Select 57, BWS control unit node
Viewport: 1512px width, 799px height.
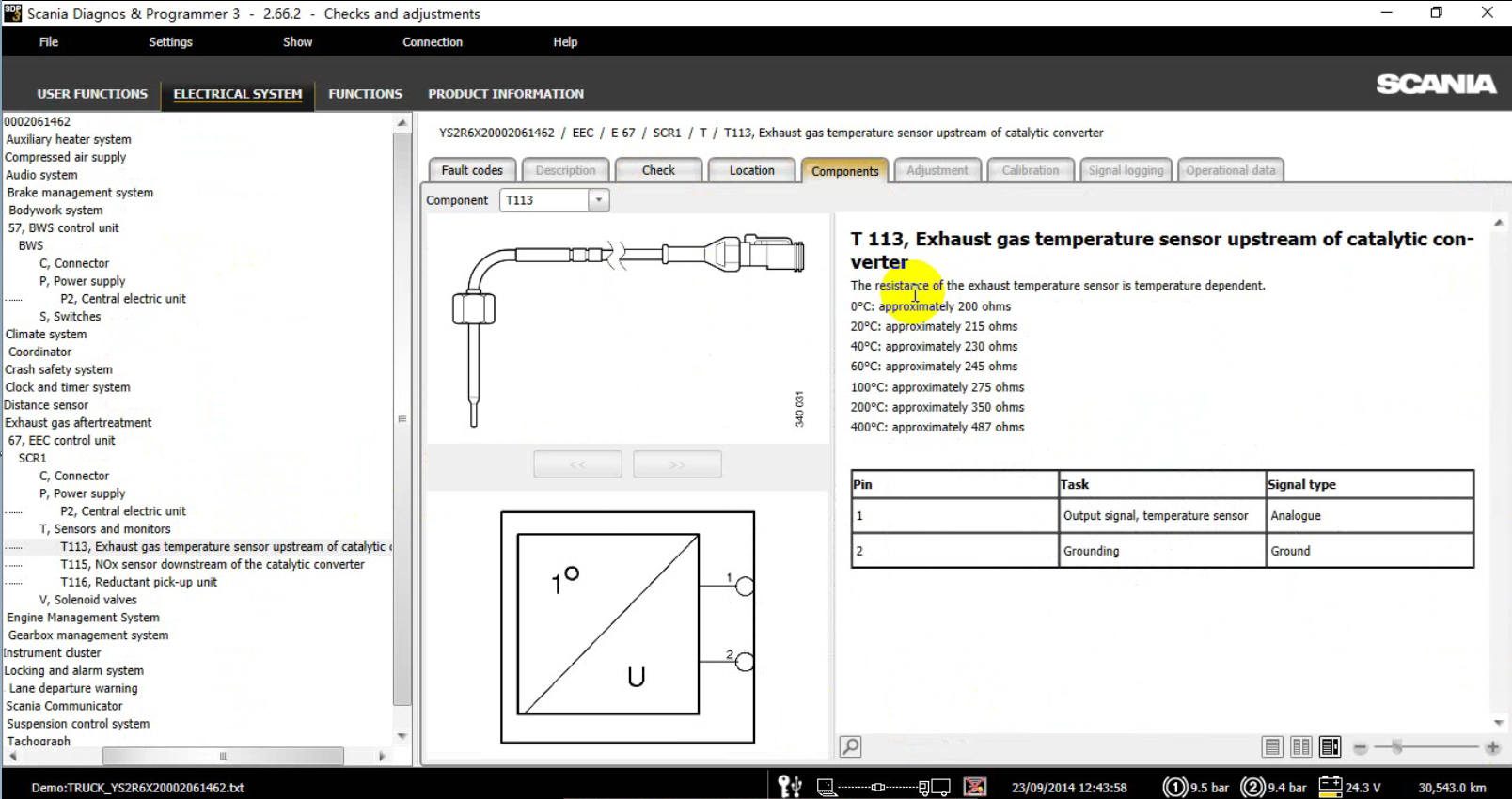(63, 227)
